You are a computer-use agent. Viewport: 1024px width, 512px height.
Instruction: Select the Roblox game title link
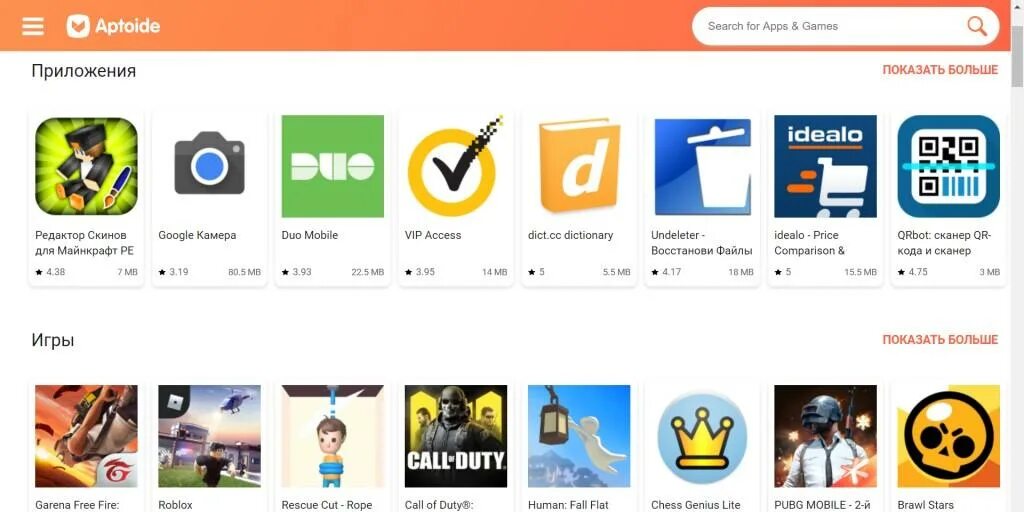click(x=176, y=505)
